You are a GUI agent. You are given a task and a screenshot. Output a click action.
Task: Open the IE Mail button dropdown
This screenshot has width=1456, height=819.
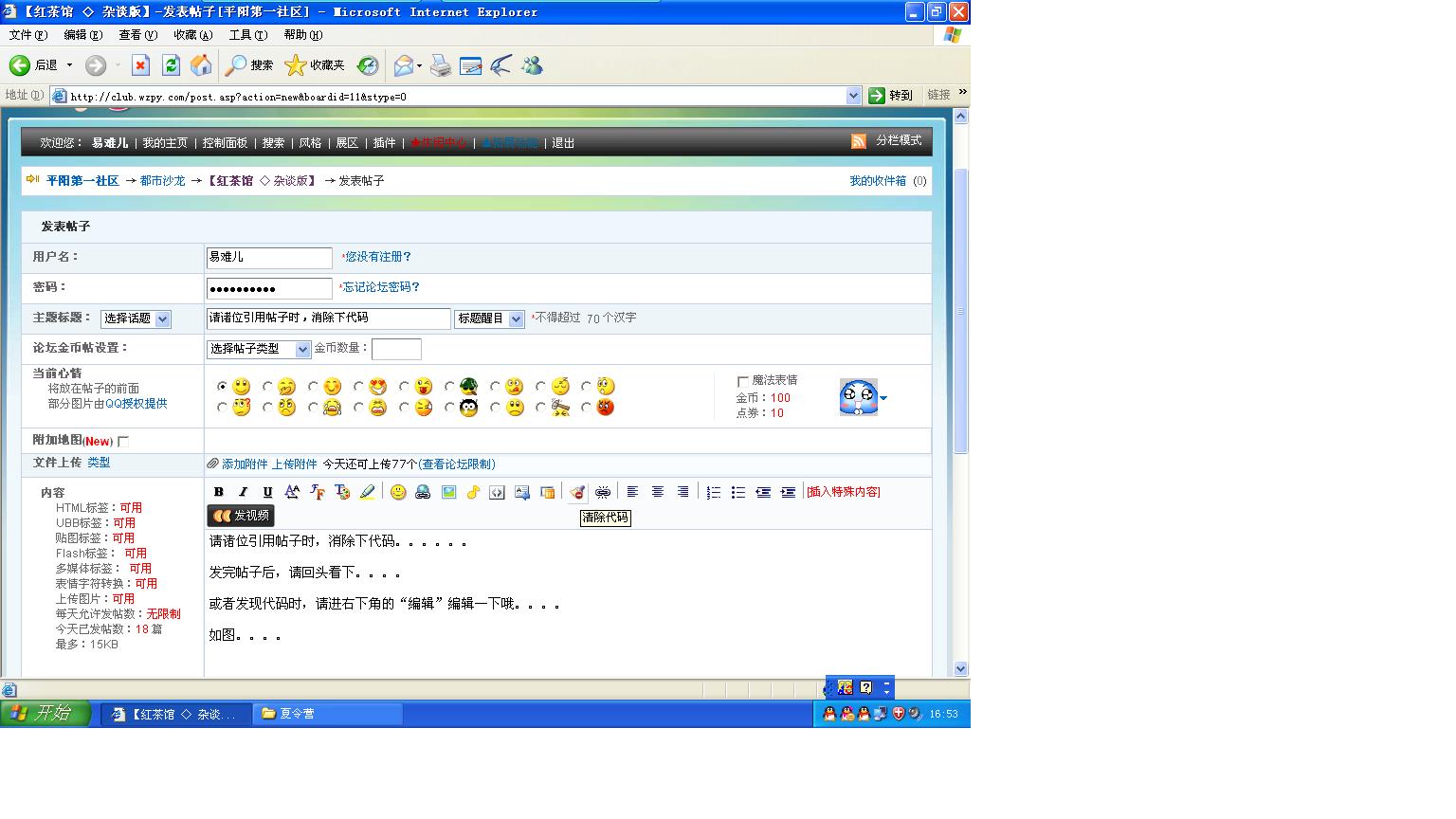[419, 65]
